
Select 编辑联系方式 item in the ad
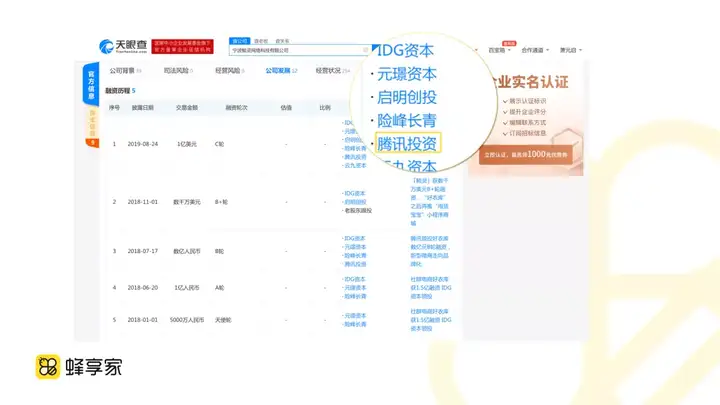click(x=524, y=123)
